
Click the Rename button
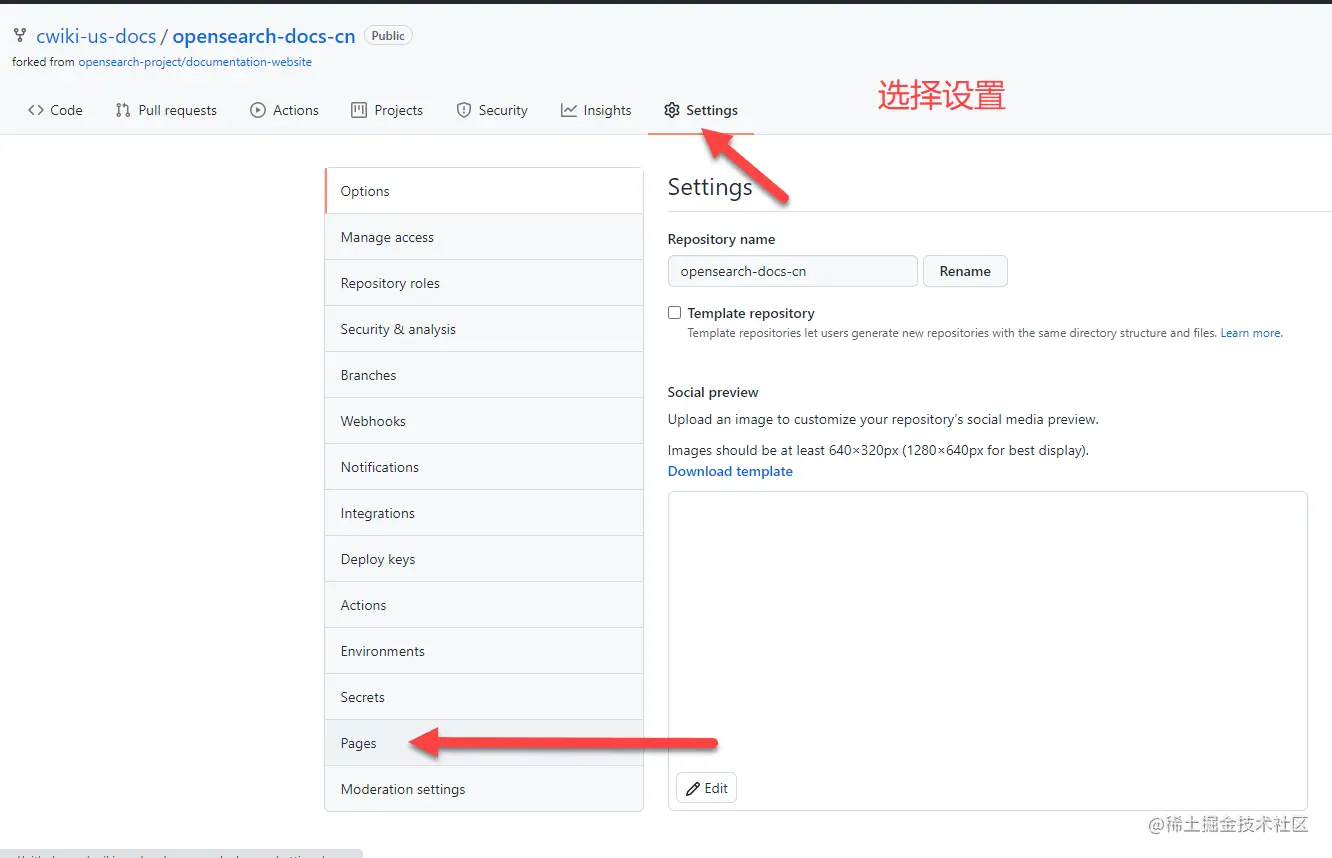coord(964,271)
